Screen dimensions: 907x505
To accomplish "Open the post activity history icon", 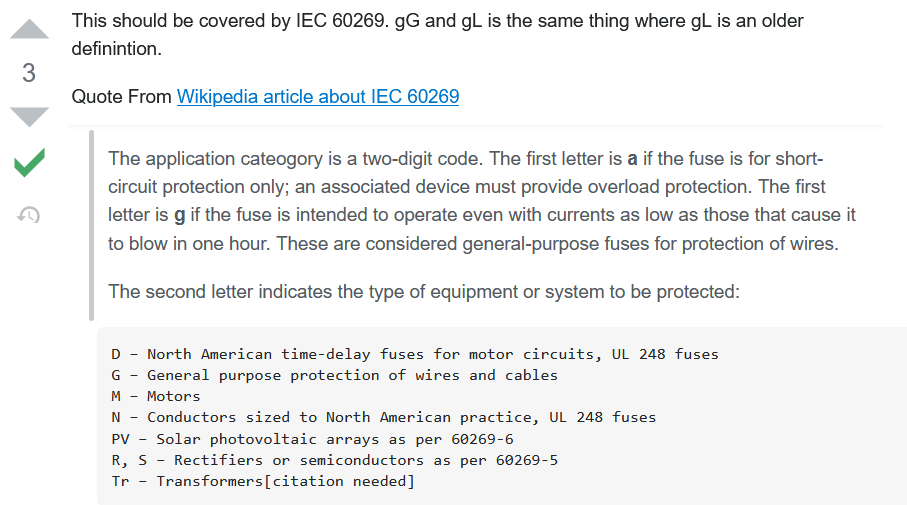I will pos(29,214).
